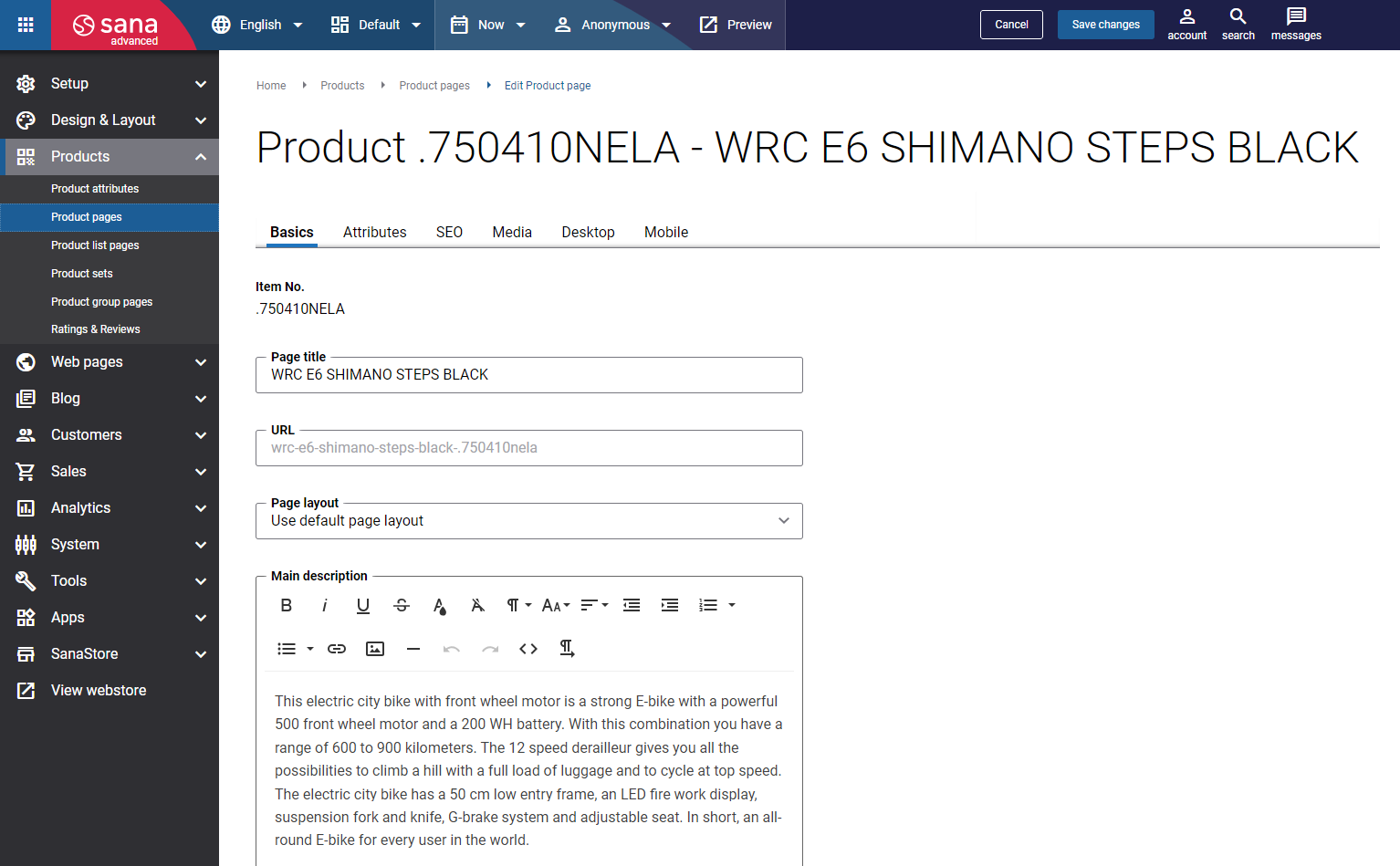
Task: Insert a horizontal line
Action: [x=413, y=649]
